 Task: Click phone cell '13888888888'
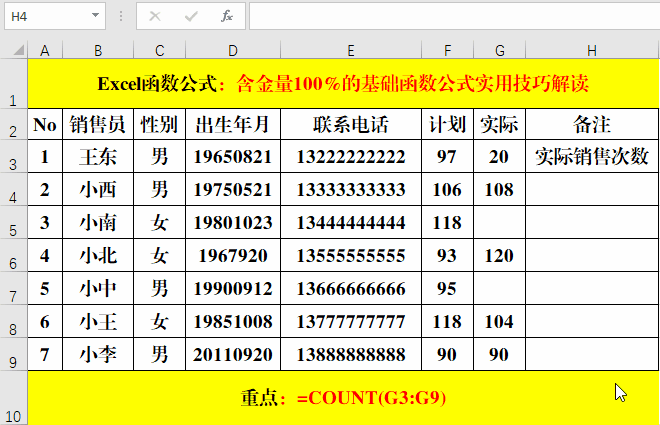click(351, 354)
